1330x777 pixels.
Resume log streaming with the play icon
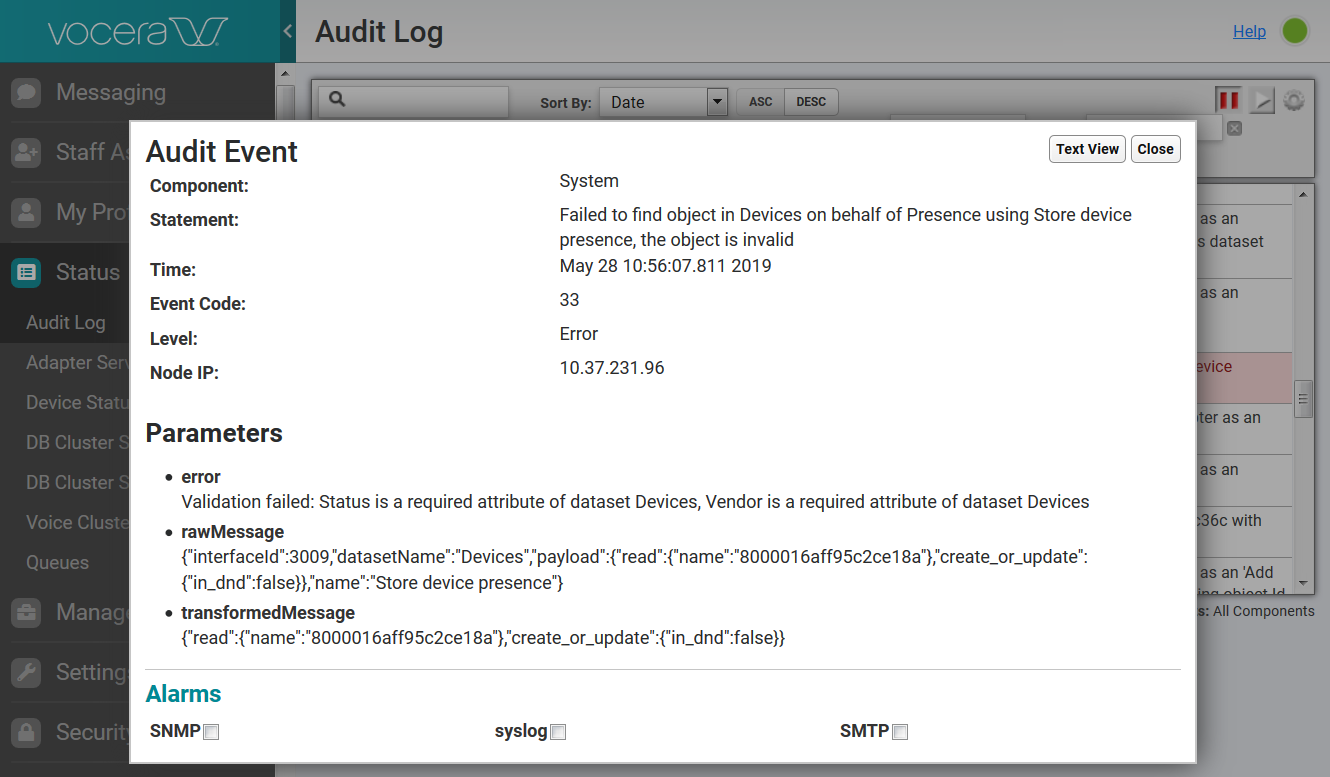point(1261,100)
